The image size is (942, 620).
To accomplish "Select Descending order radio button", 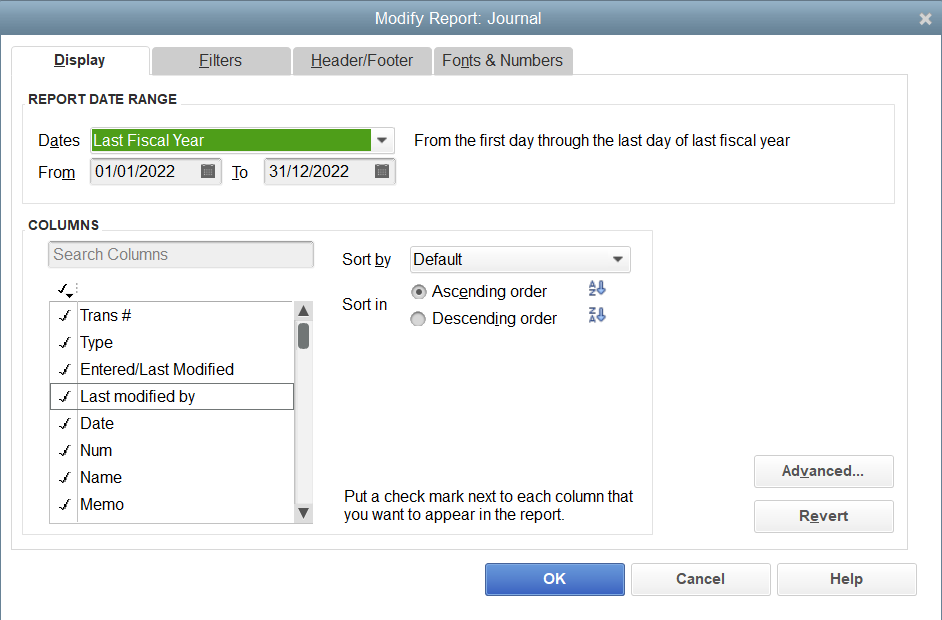I will pos(418,319).
